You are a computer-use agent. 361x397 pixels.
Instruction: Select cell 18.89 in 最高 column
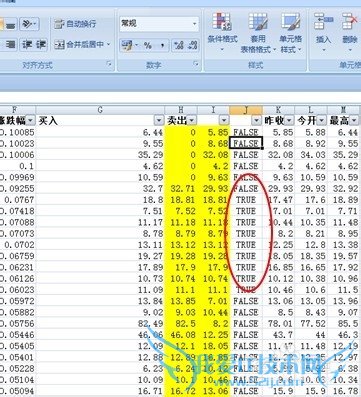coord(344,200)
